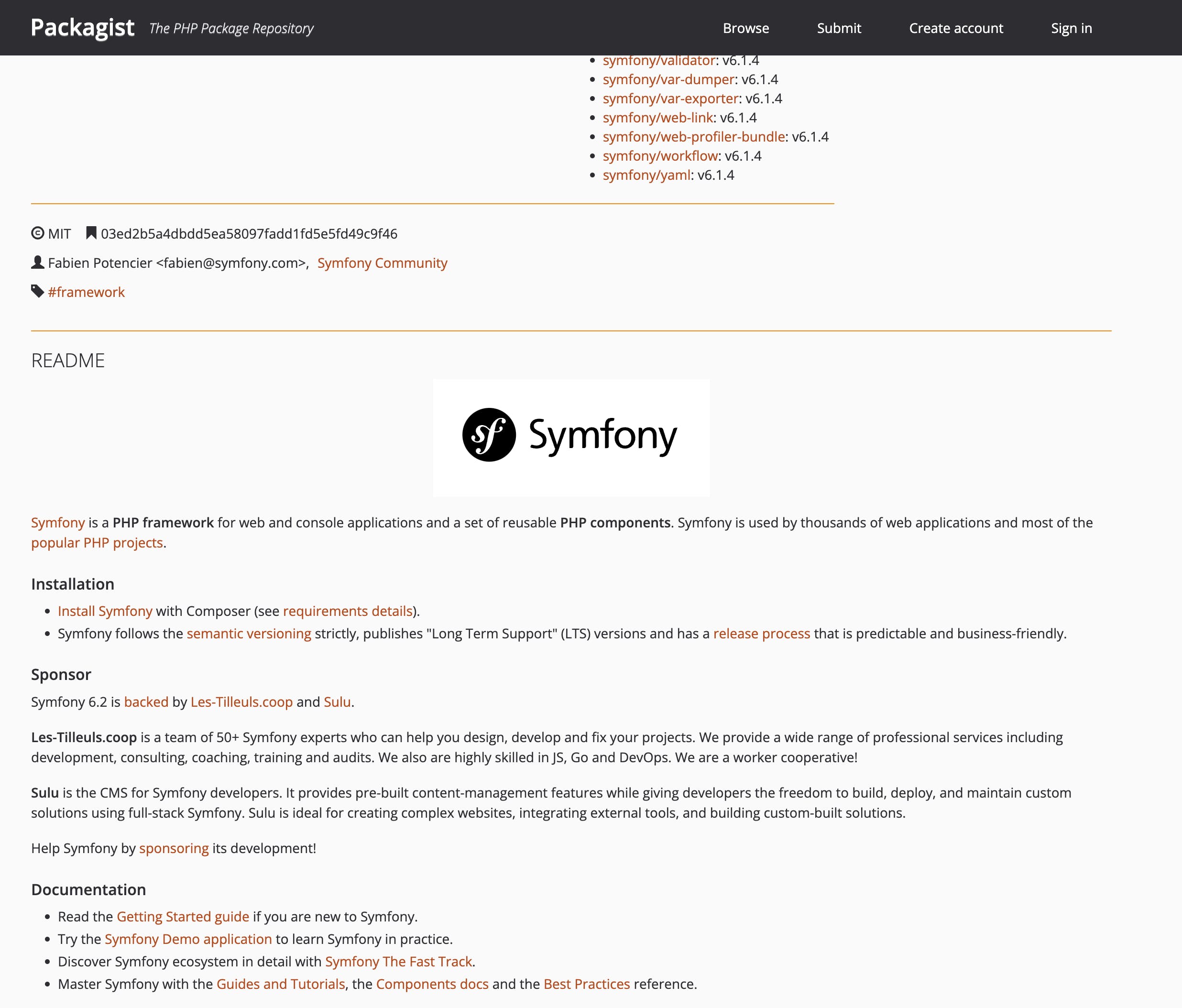Open the symfony/yaml package link
This screenshot has height=1008, width=1182.
pyautogui.click(x=646, y=175)
